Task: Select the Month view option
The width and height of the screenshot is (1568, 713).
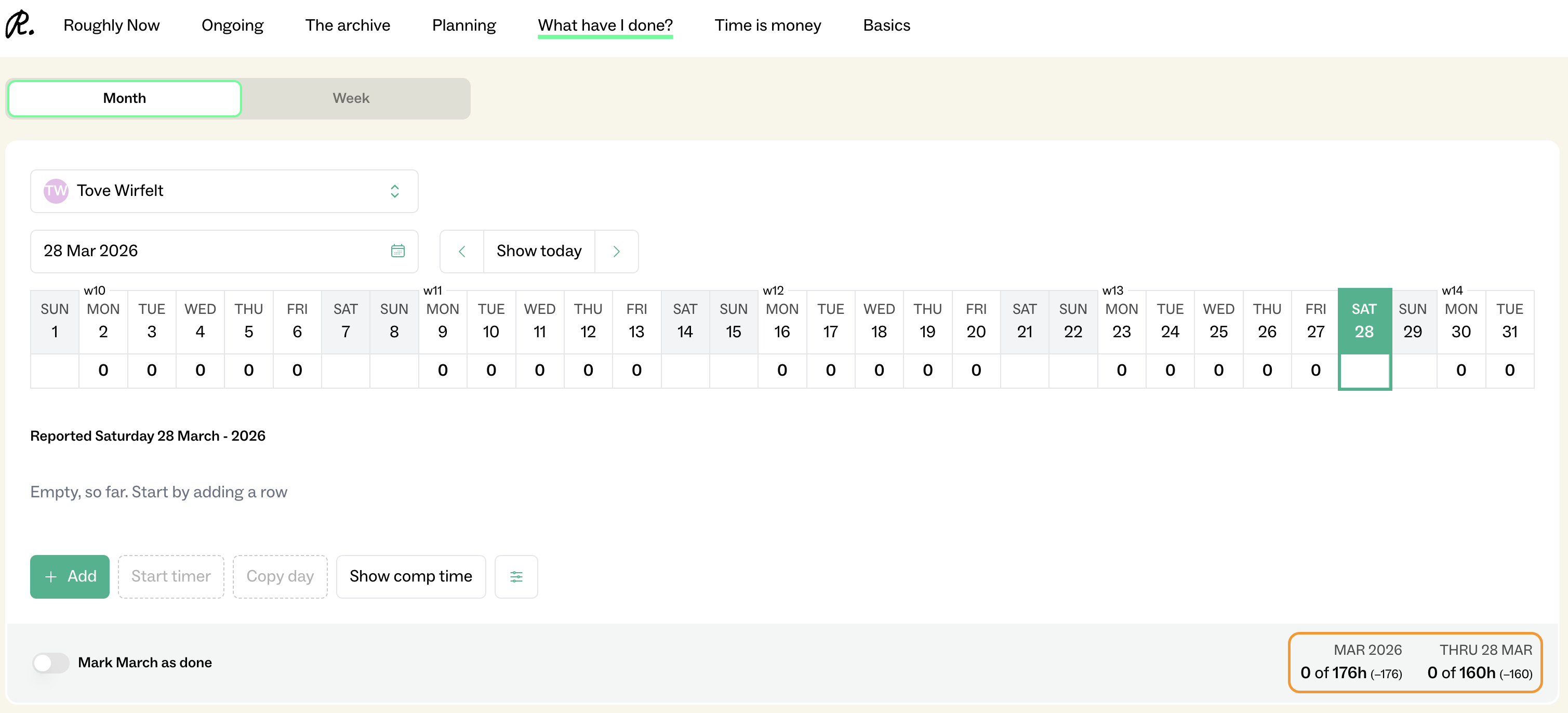Action: 124,98
